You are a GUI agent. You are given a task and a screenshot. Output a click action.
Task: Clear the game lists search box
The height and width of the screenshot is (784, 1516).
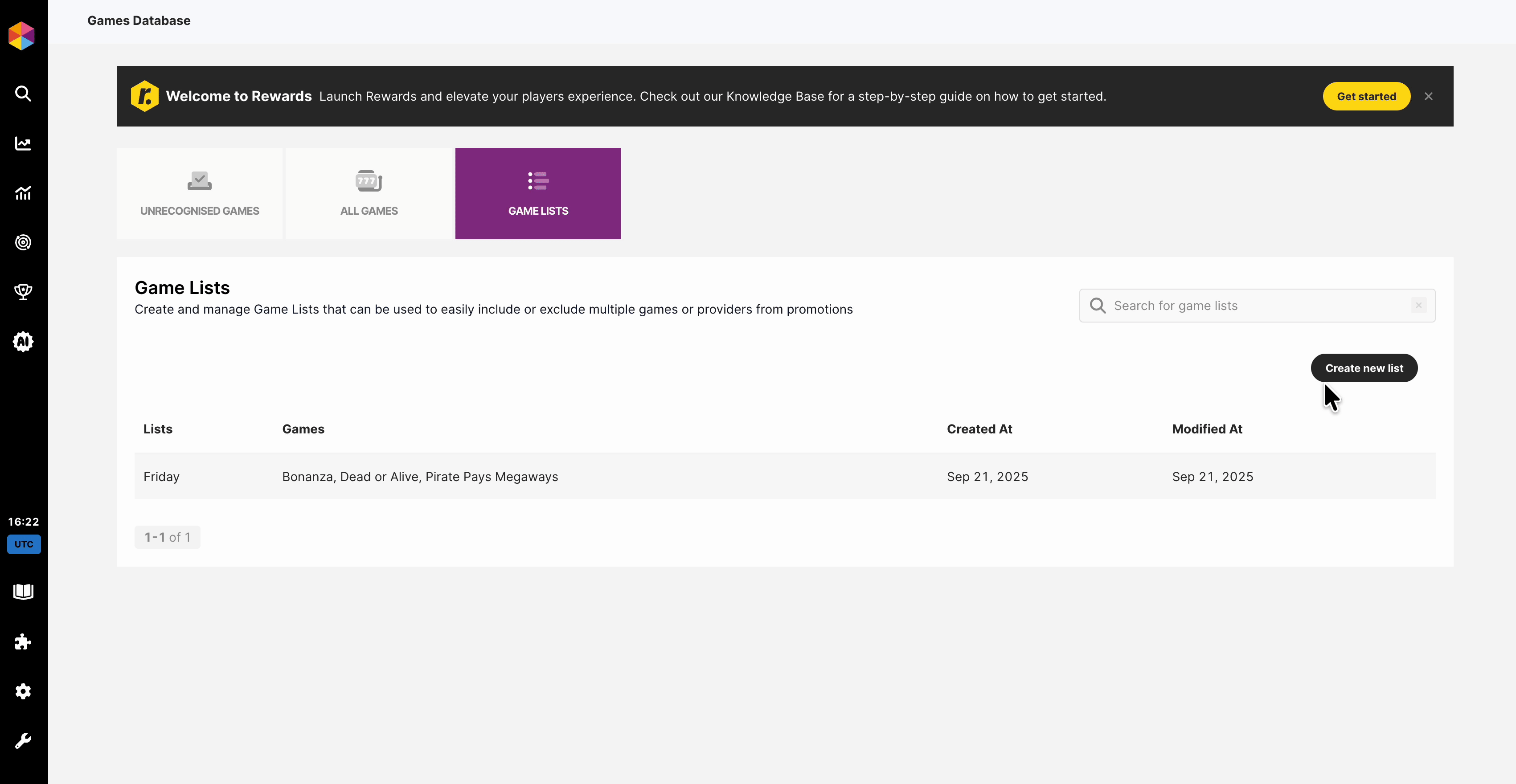[1418, 305]
